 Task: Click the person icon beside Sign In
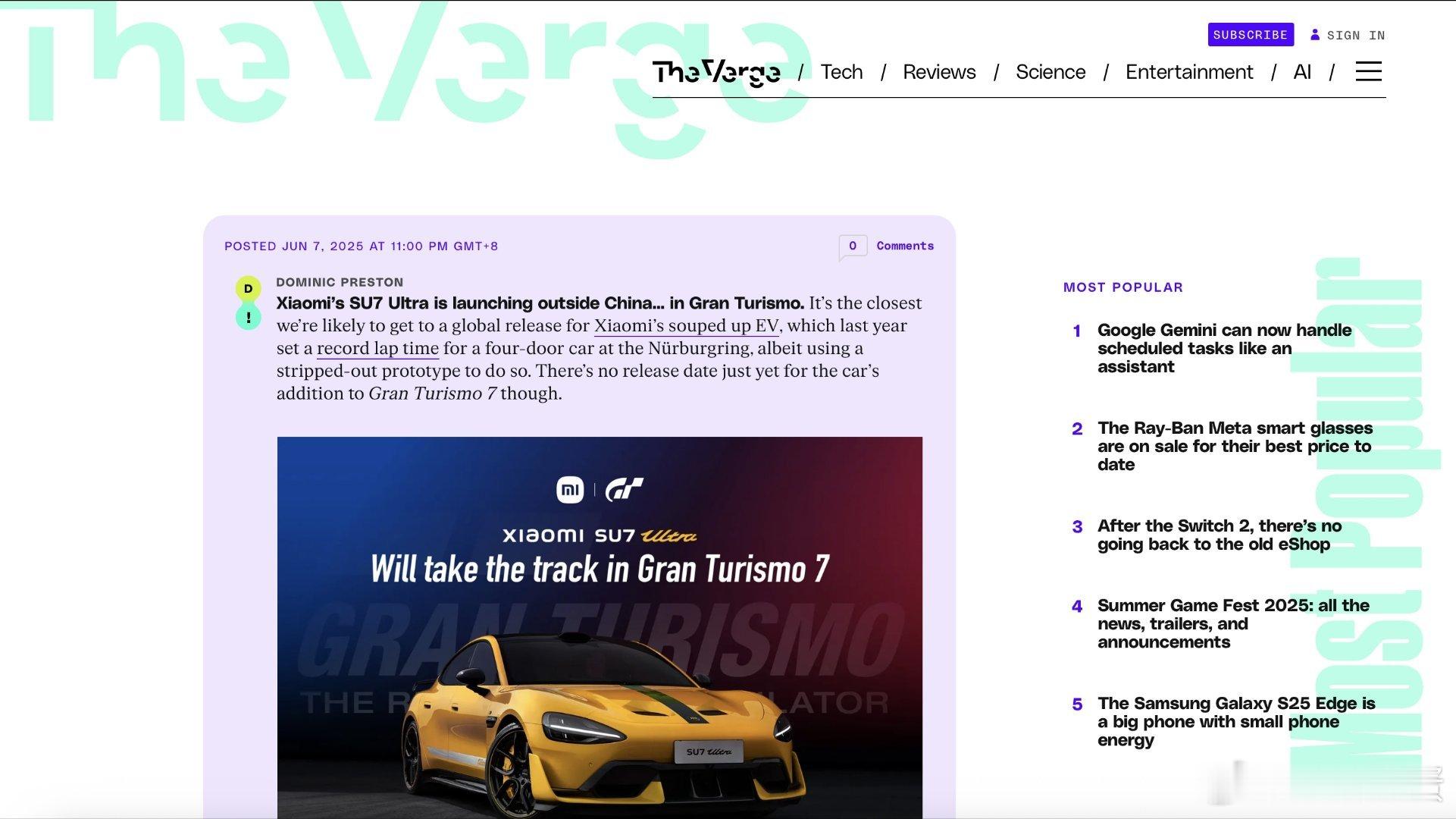coord(1315,35)
